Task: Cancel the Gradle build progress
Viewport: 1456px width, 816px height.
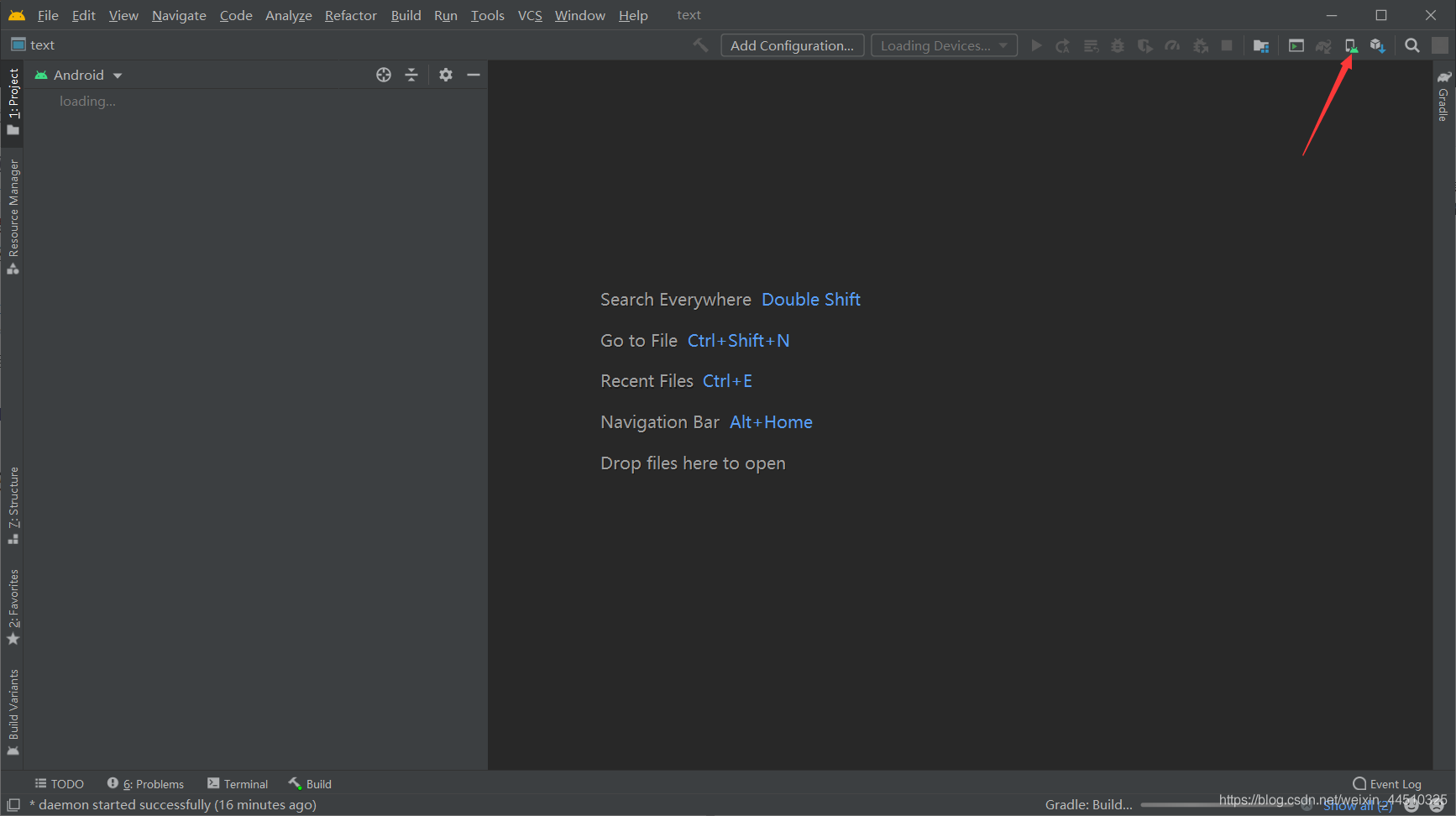Action: pyautogui.click(x=1307, y=805)
